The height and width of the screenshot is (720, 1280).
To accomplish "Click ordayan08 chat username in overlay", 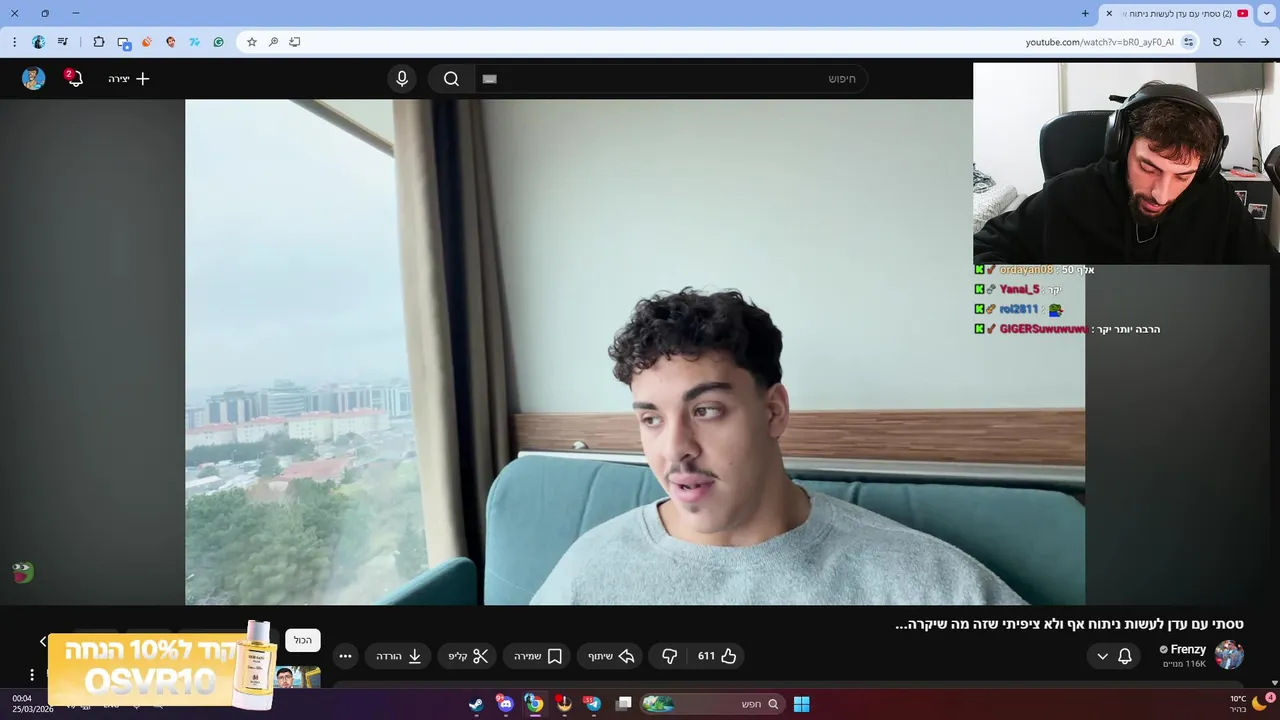I will (1026, 270).
